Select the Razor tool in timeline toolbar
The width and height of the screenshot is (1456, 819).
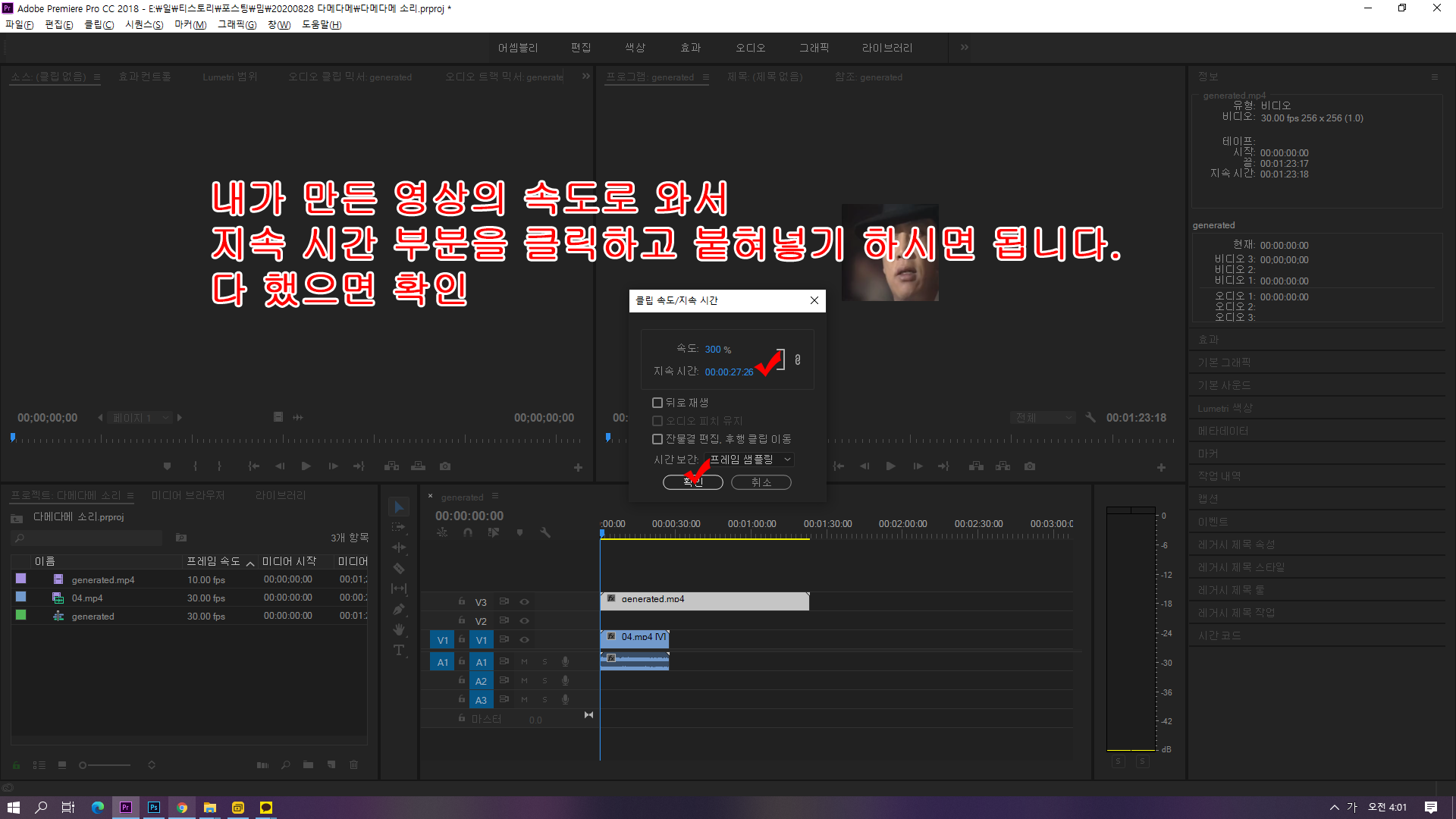tap(399, 568)
